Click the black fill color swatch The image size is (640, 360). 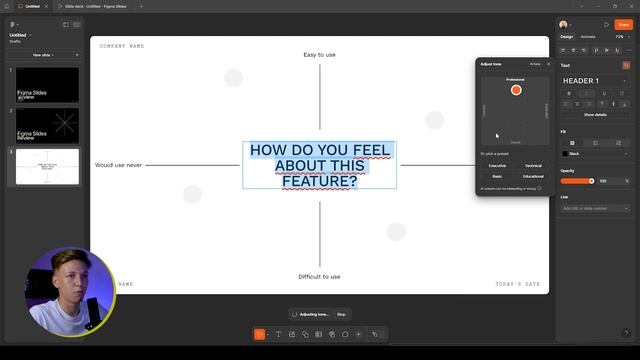[x=565, y=154]
